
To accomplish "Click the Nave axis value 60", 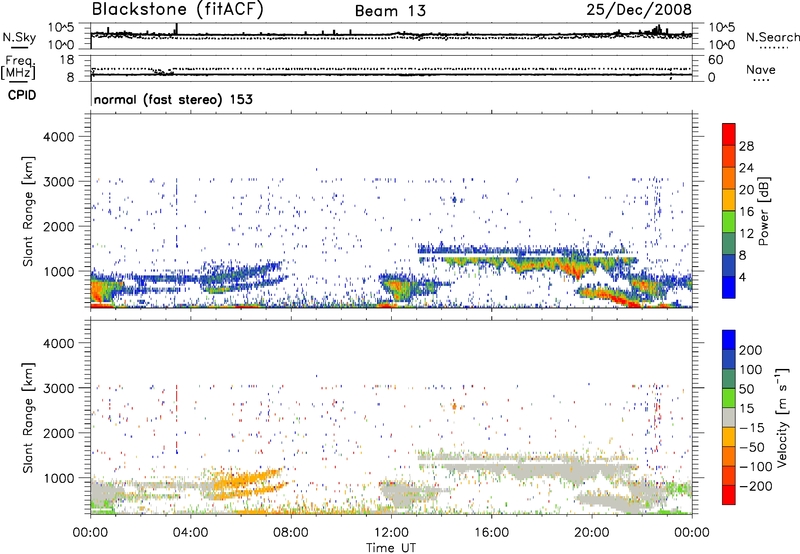I will [x=715, y=60].
